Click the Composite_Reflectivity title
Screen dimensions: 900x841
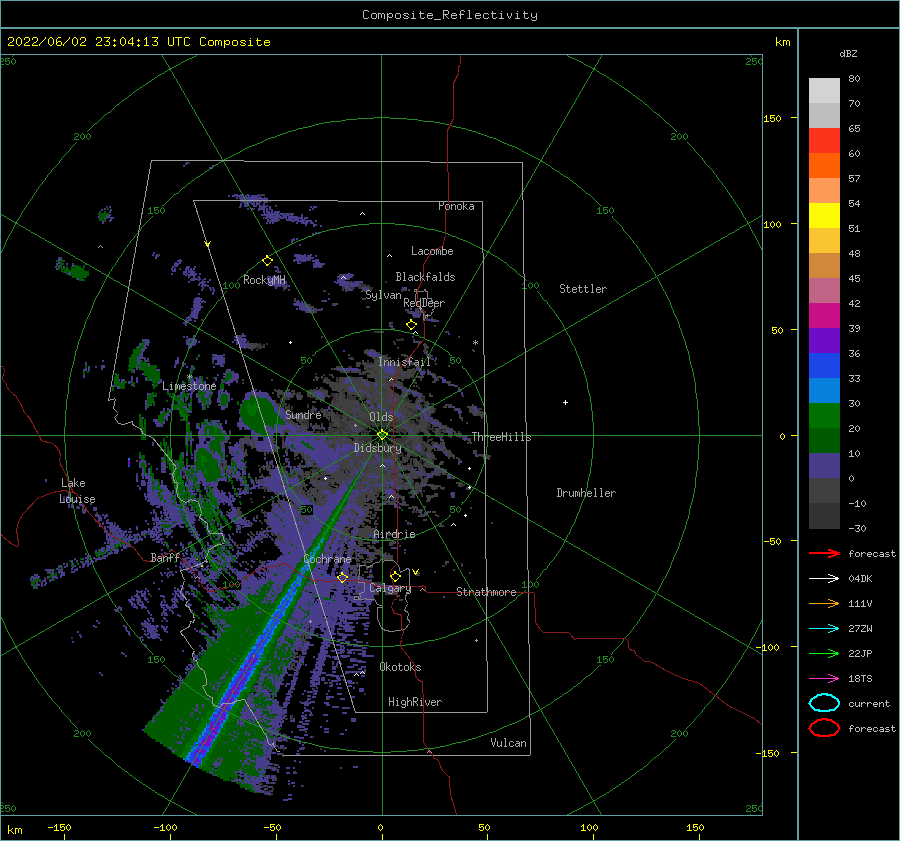[x=449, y=15]
